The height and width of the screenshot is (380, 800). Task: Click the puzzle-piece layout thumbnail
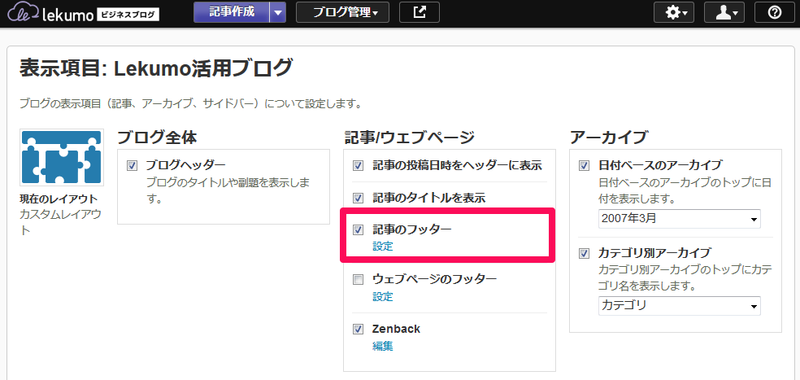(62, 157)
